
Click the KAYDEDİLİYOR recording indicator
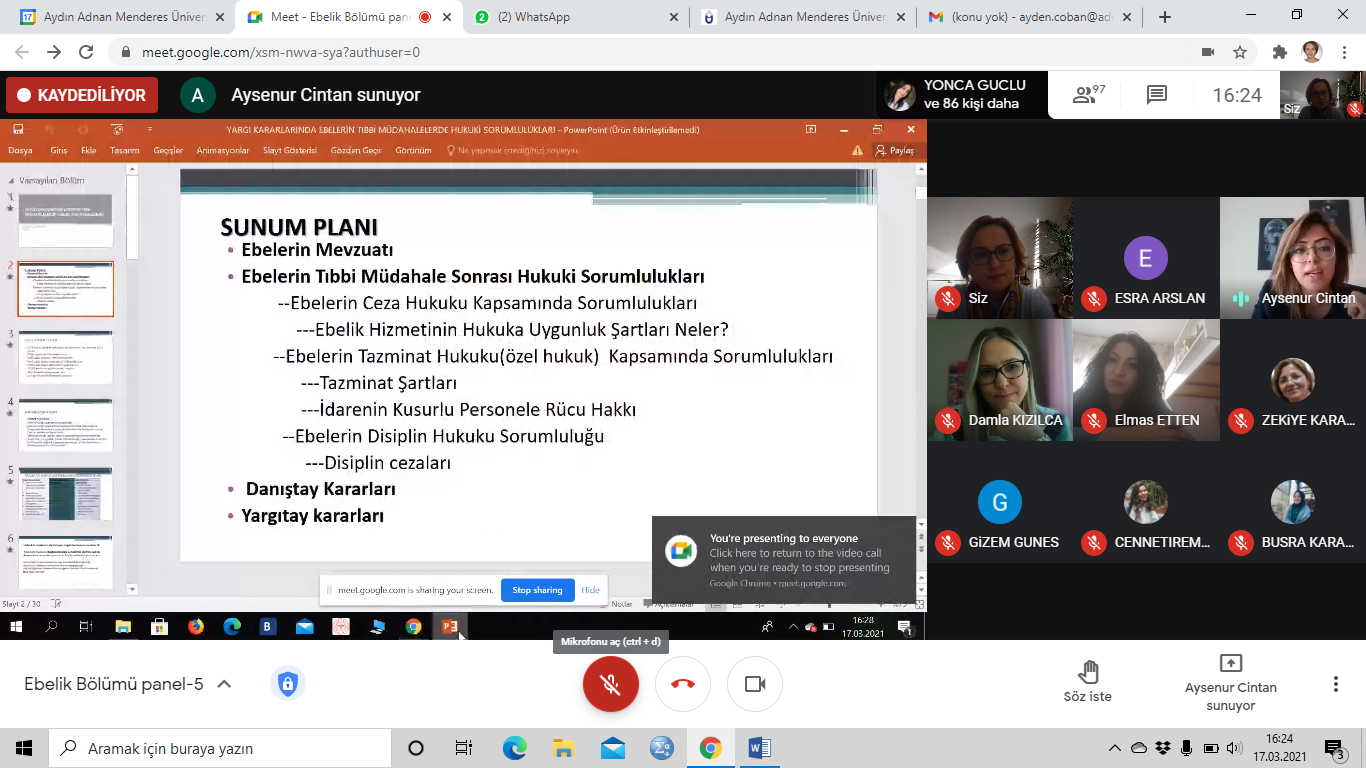point(82,95)
